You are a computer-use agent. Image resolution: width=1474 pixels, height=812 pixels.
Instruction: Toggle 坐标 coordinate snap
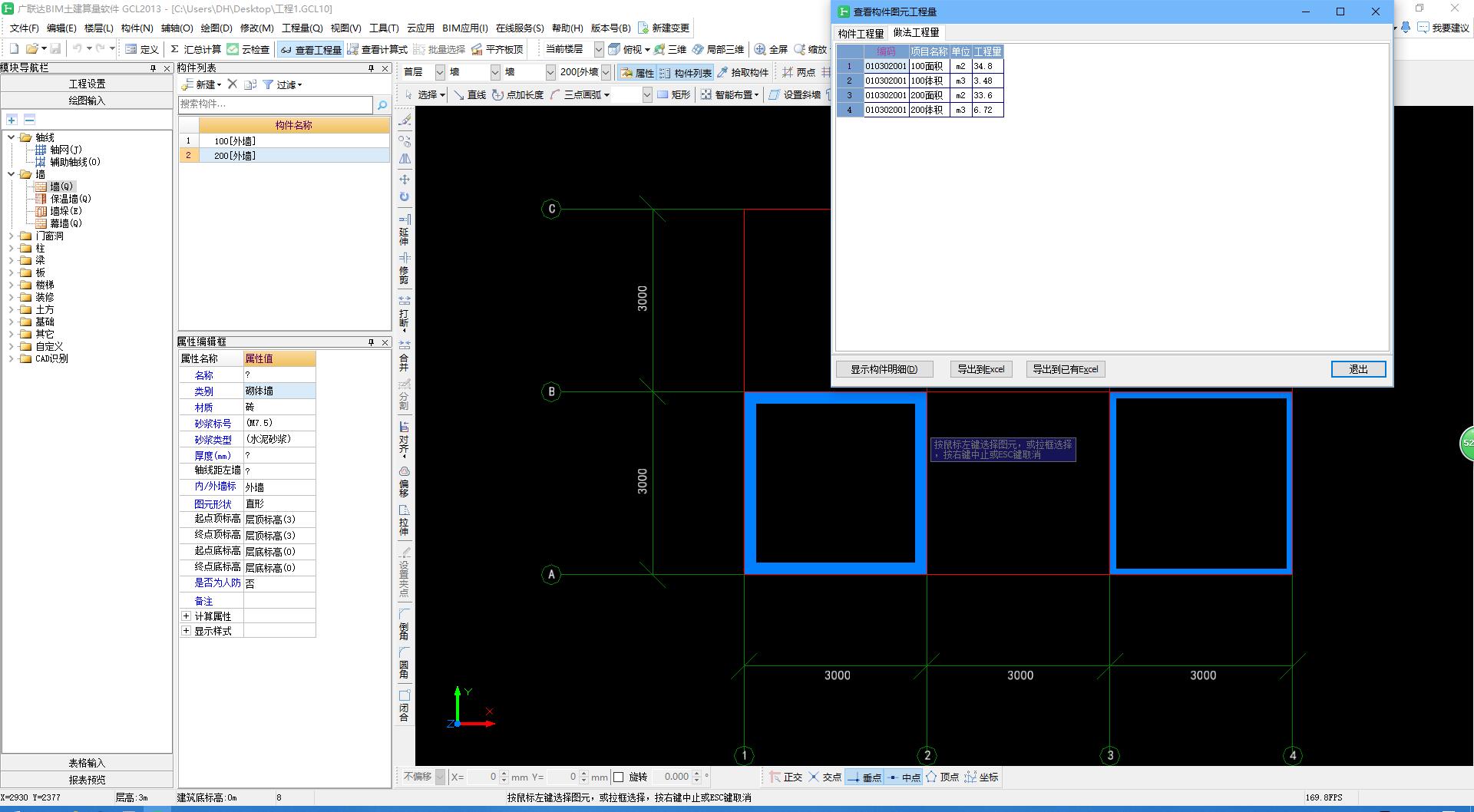(982, 777)
